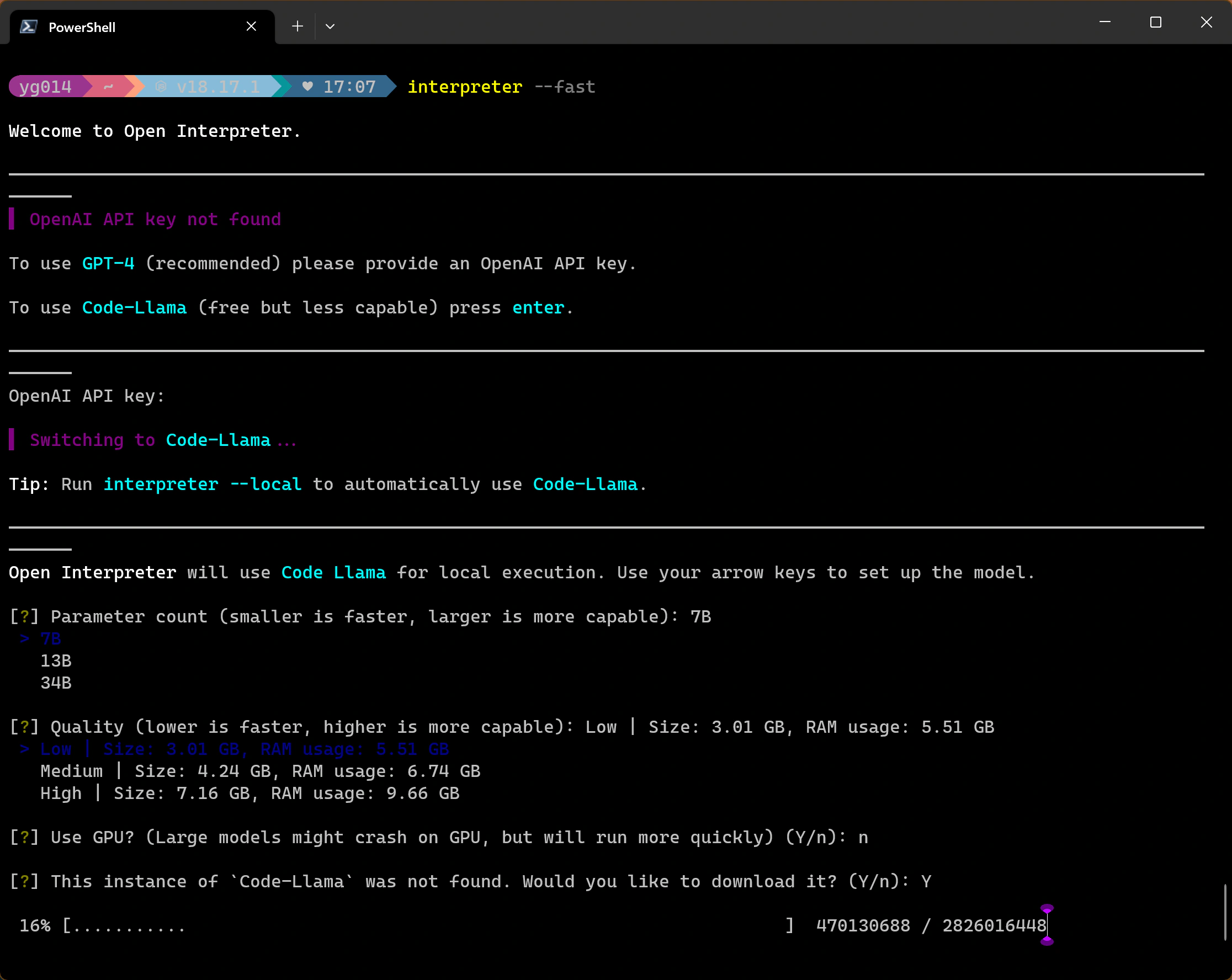Click the PowerShell icon in the tab

coord(29,27)
